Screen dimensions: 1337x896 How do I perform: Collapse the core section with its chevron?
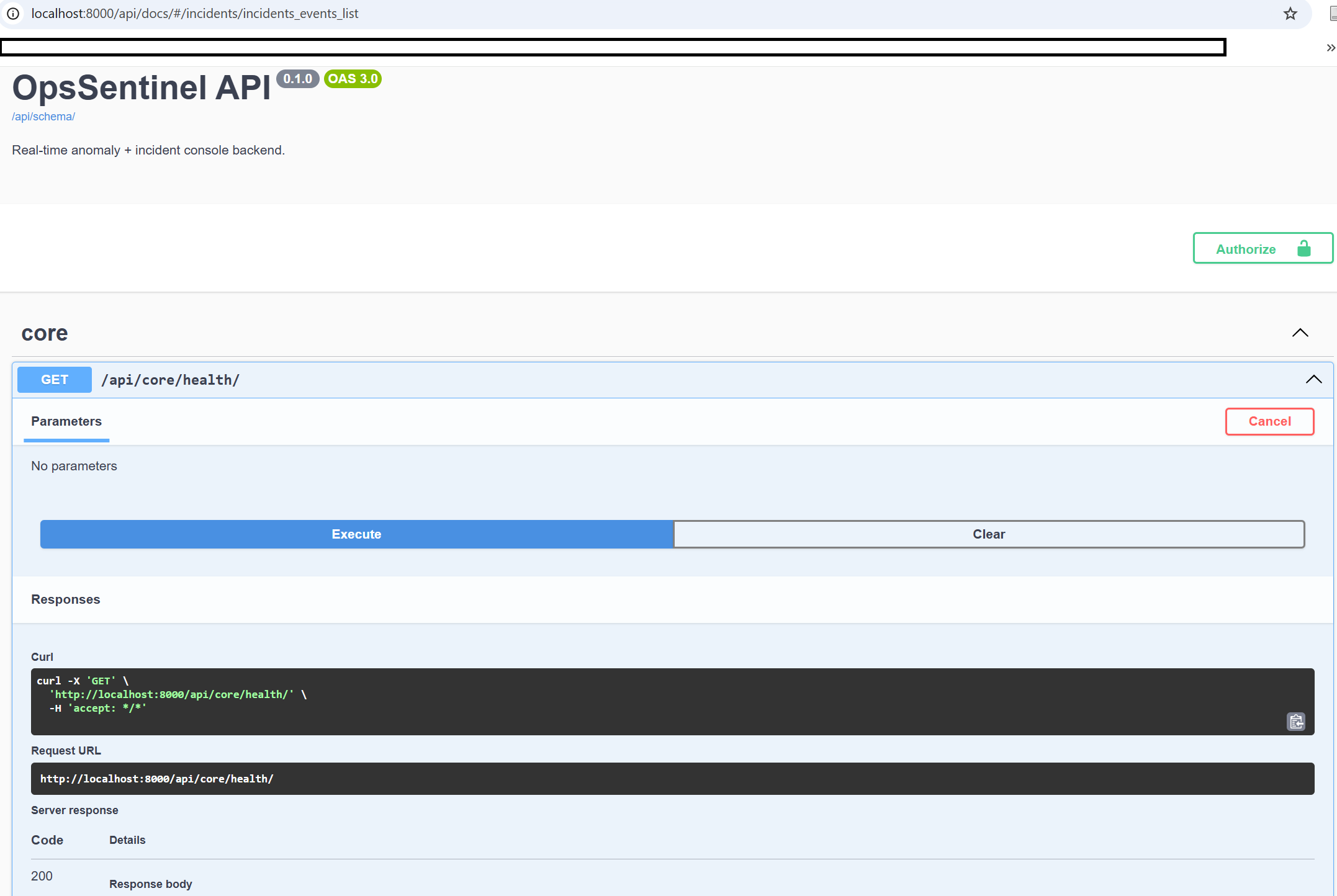pos(1300,333)
